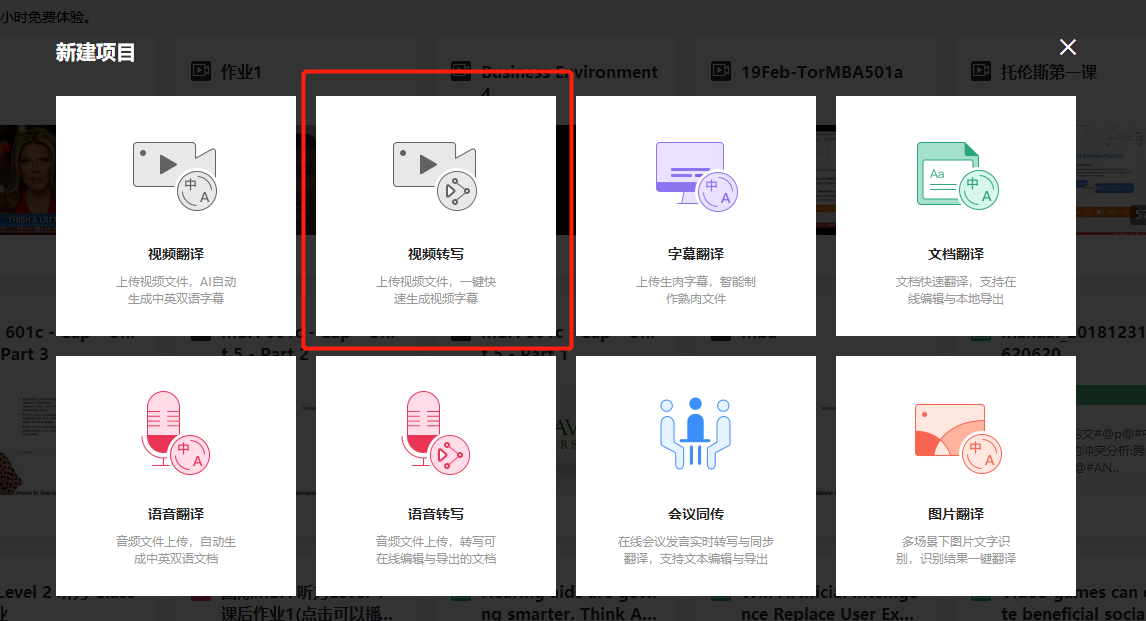Click video icon beside Business Environment

(x=461, y=72)
